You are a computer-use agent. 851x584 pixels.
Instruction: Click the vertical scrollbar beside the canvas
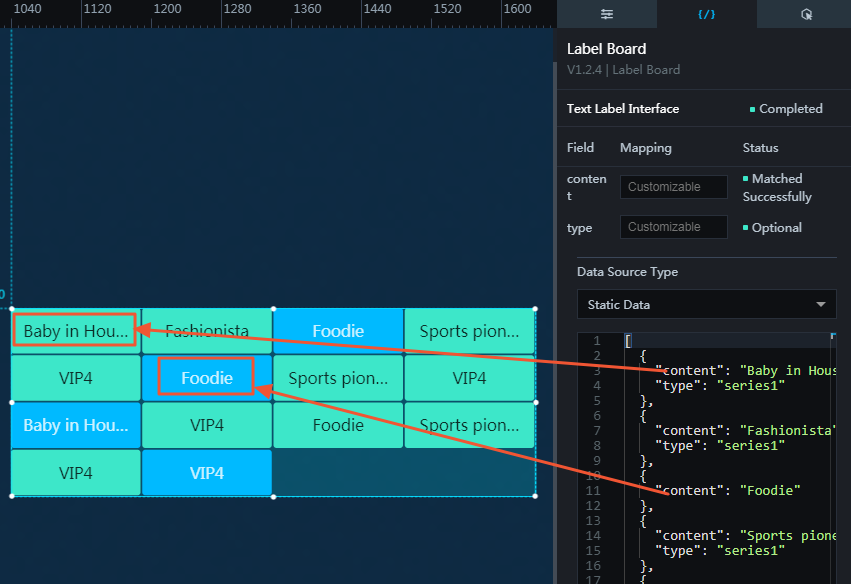(x=555, y=323)
